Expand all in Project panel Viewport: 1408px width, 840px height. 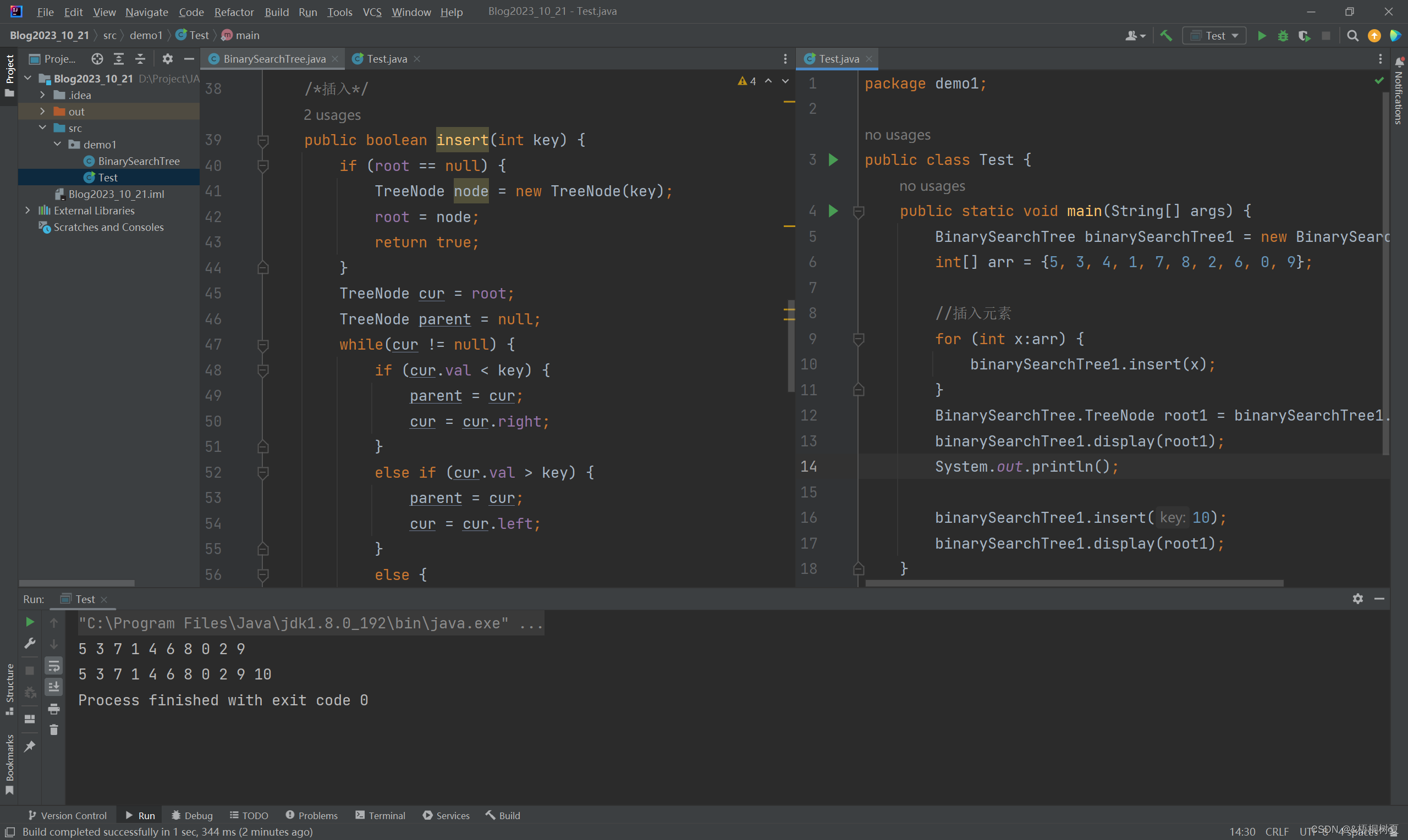tap(119, 59)
